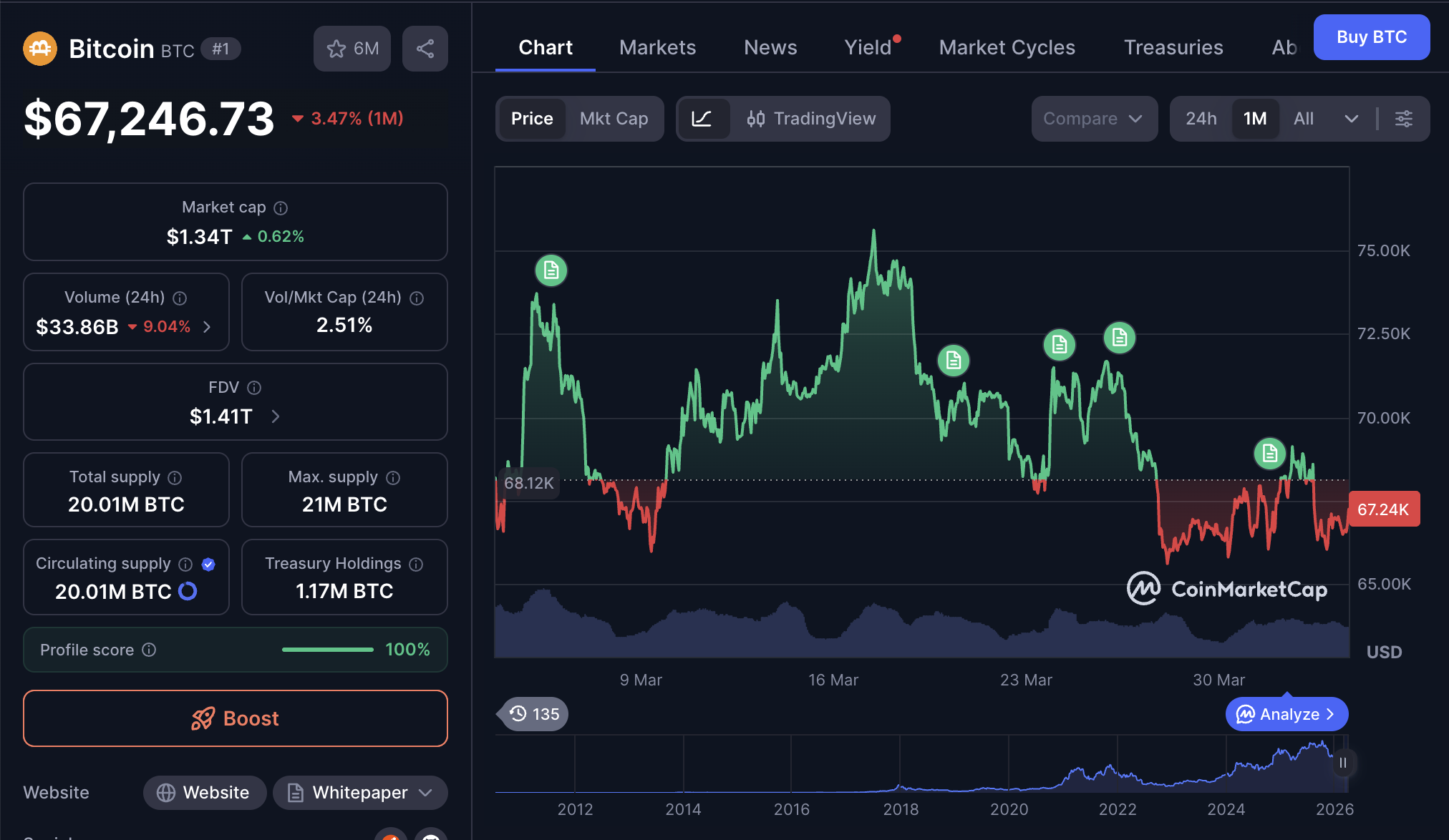The width and height of the screenshot is (1449, 840).
Task: Open chart settings sliders icon
Action: click(1404, 119)
